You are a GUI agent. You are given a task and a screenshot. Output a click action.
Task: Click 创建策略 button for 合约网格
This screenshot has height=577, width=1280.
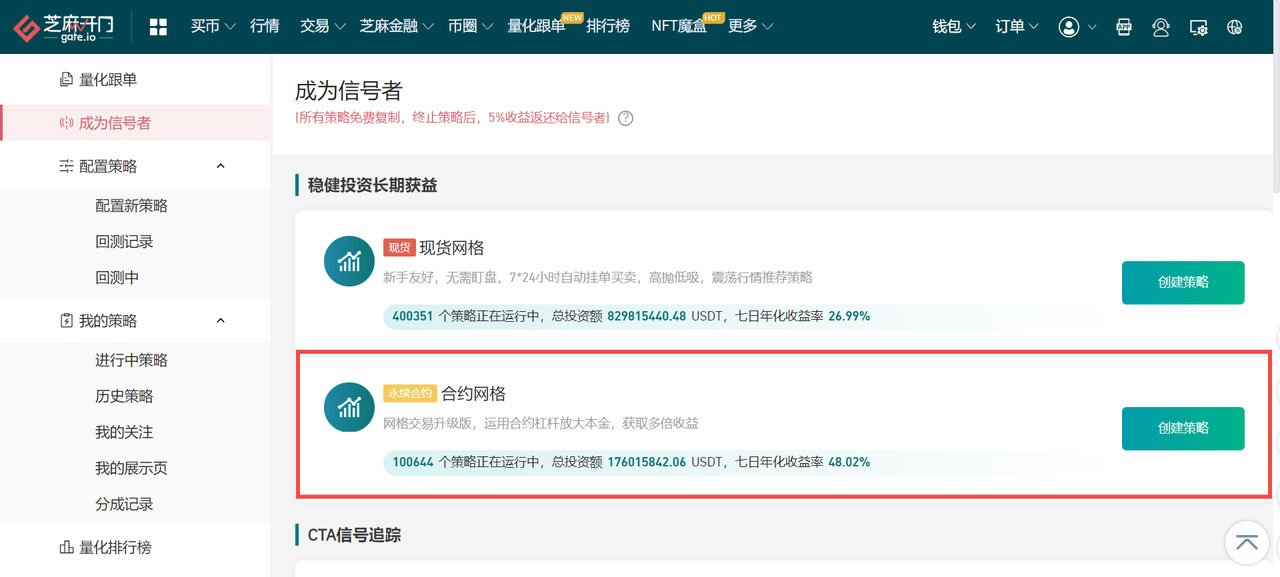1183,428
